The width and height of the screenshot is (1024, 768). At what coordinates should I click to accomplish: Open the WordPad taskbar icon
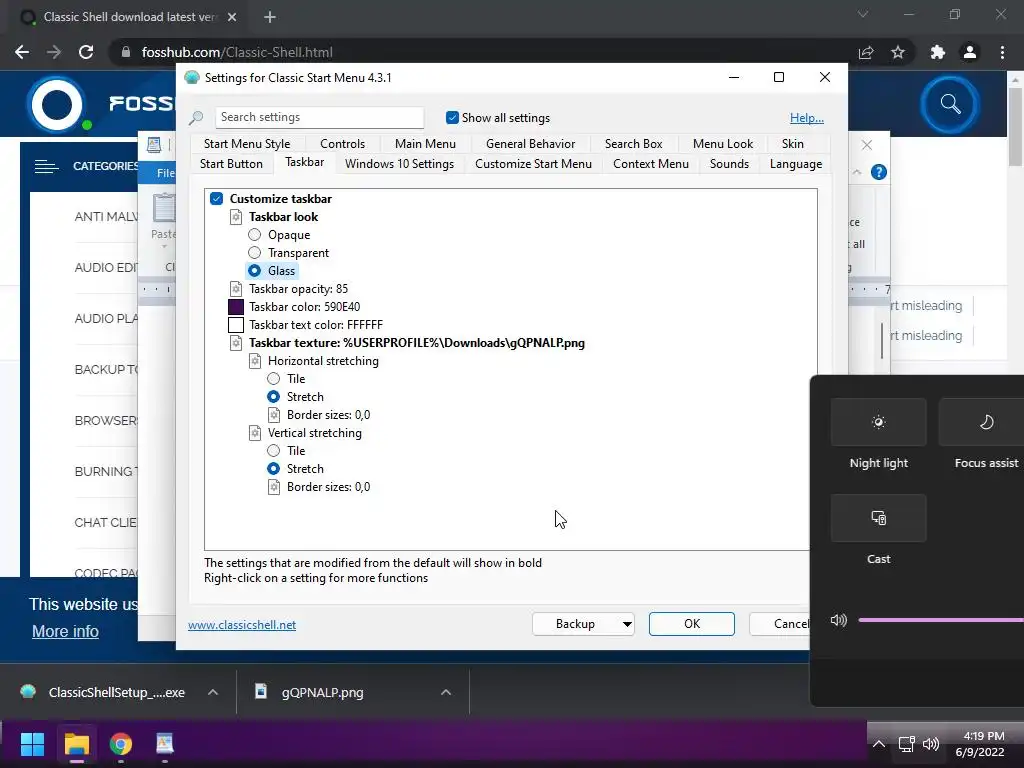[x=165, y=744]
